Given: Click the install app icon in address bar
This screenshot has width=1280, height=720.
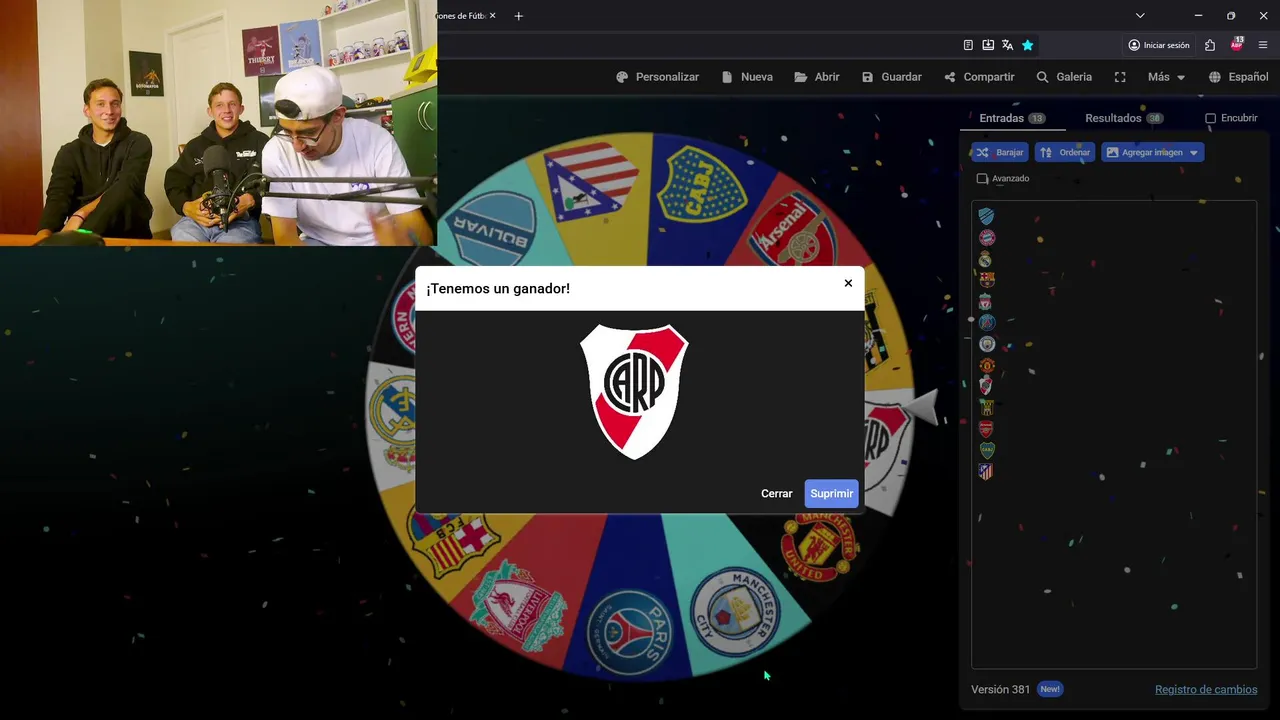Looking at the screenshot, I should coord(988,45).
